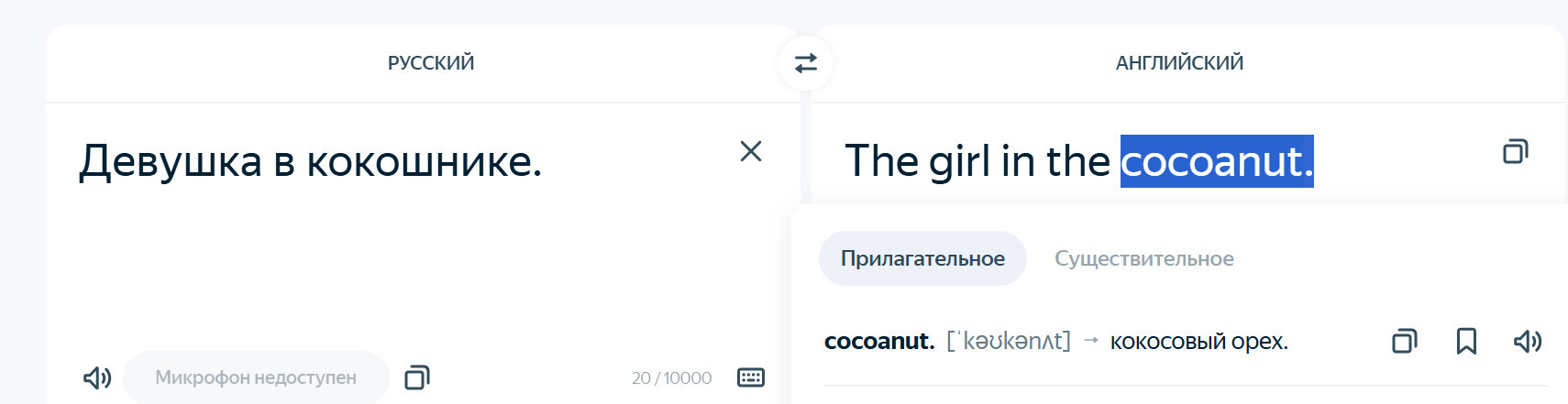1568x404 pixels.
Task: Click the Микрофон недоступен button
Action: click(x=256, y=377)
